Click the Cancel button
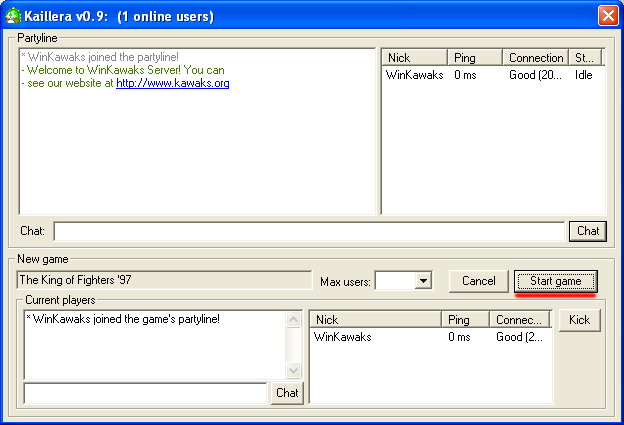Image resolution: width=624 pixels, height=425 pixels. click(478, 281)
